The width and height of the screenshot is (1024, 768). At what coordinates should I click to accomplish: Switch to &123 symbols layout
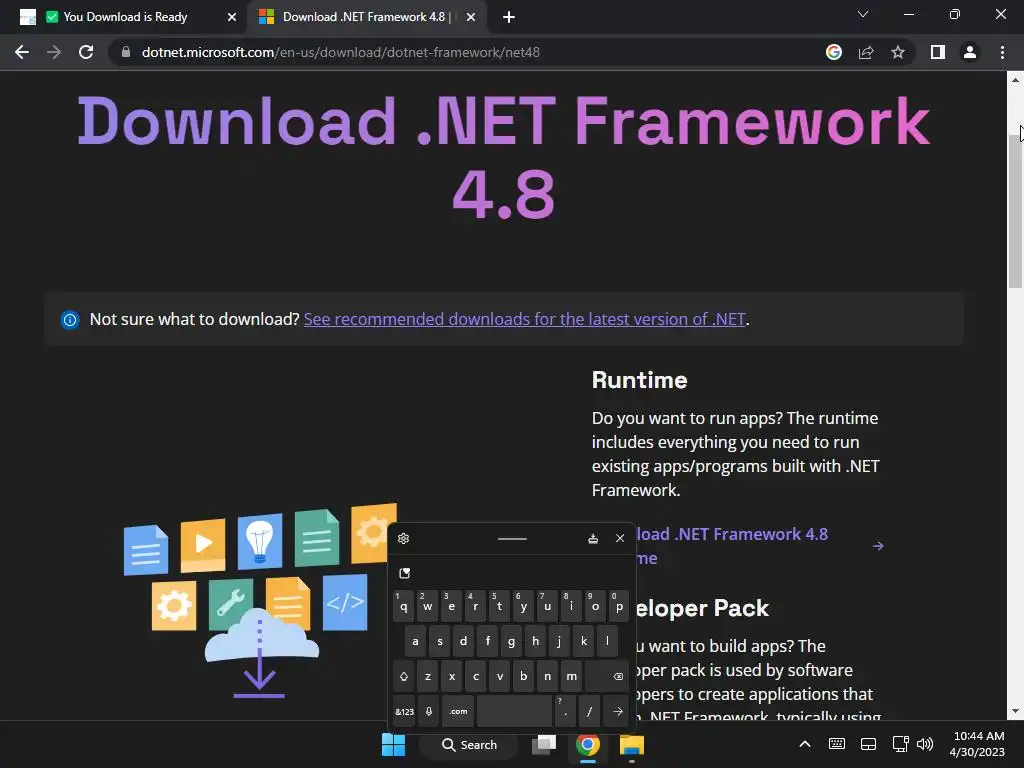[x=404, y=712]
